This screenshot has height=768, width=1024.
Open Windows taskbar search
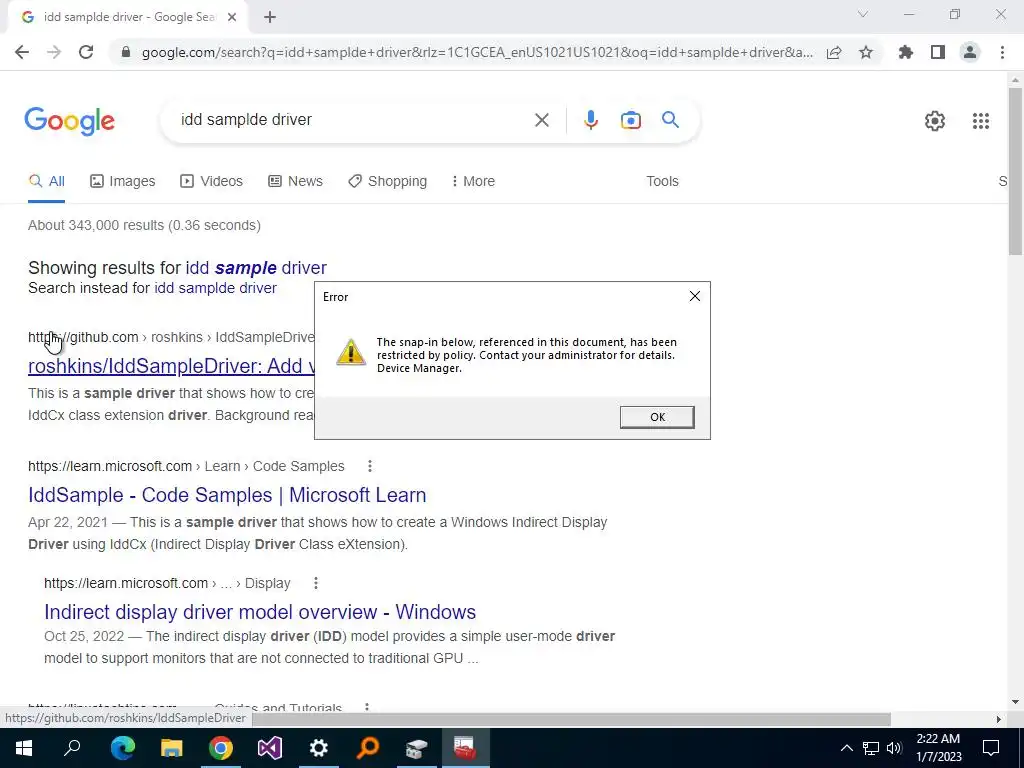click(72, 748)
